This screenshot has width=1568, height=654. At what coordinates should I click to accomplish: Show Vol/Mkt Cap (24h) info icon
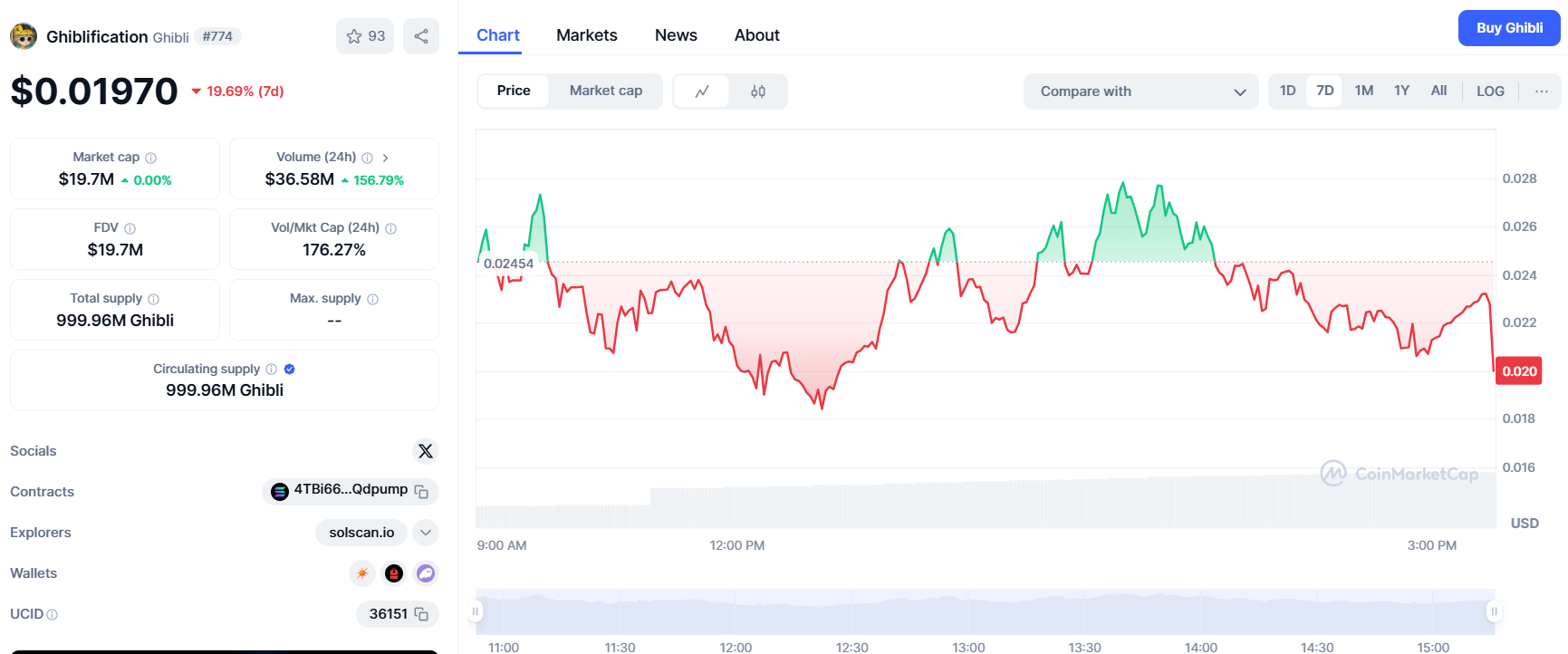click(391, 228)
